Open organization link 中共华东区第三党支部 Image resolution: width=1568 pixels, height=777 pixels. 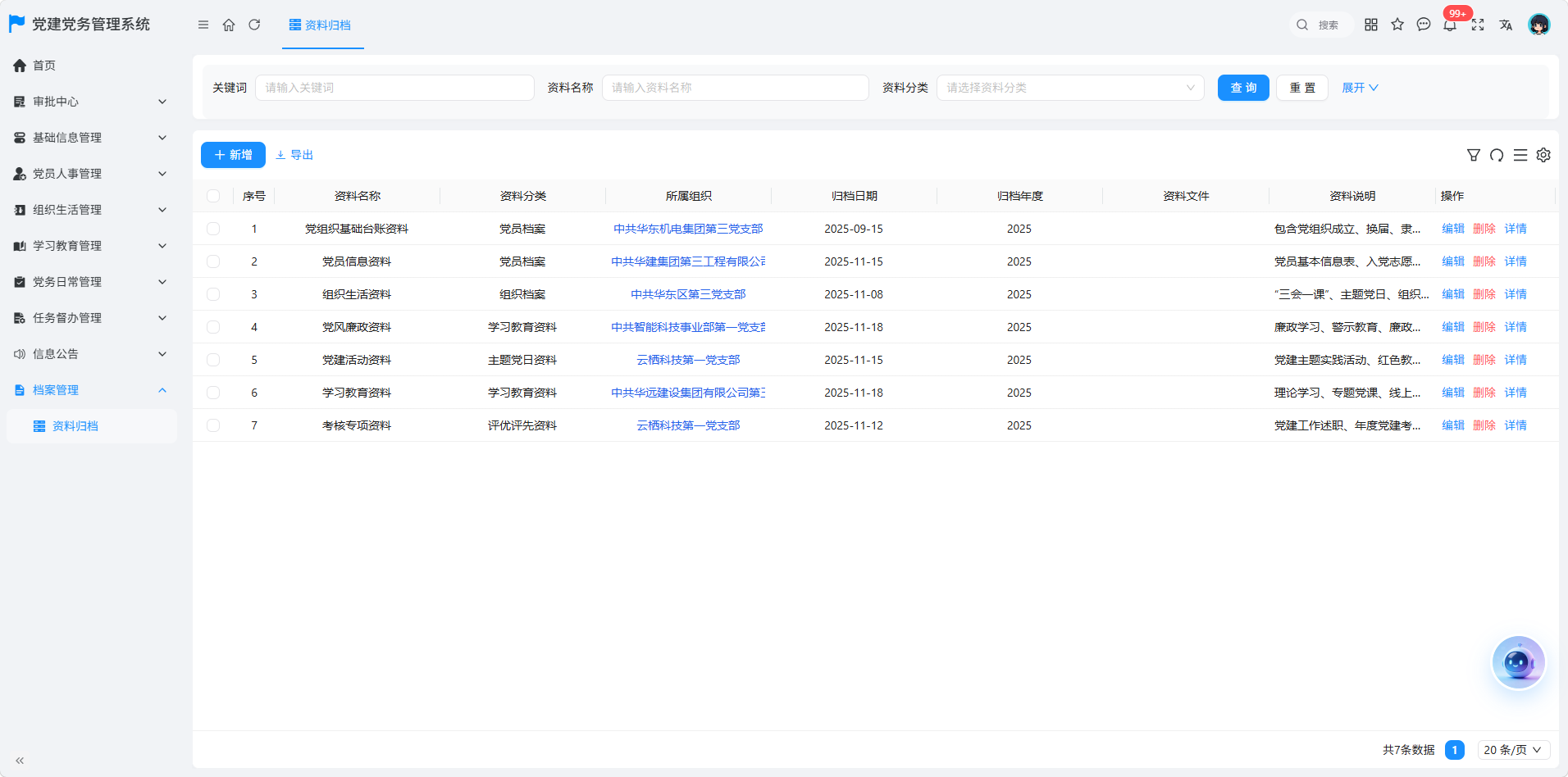688,294
